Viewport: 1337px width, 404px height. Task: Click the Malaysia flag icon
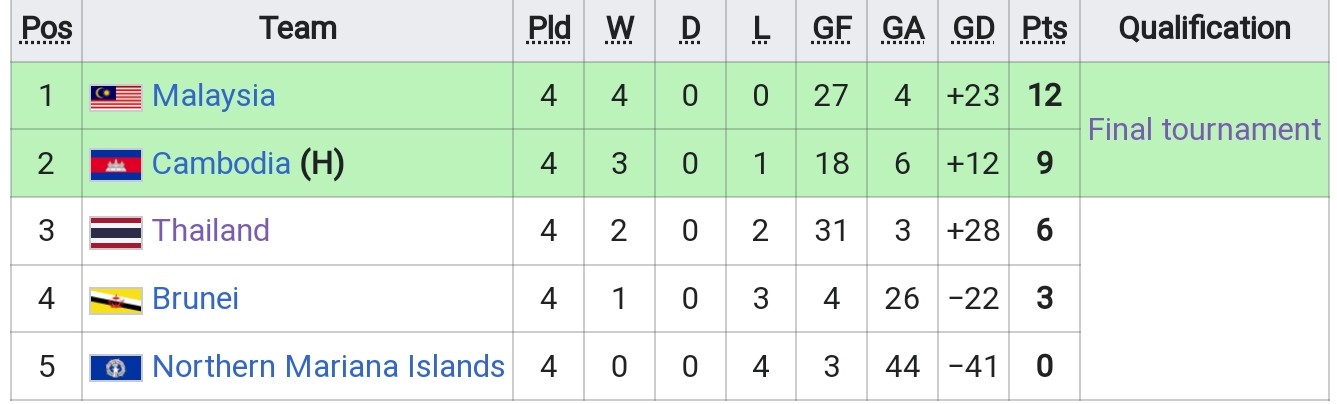116,97
